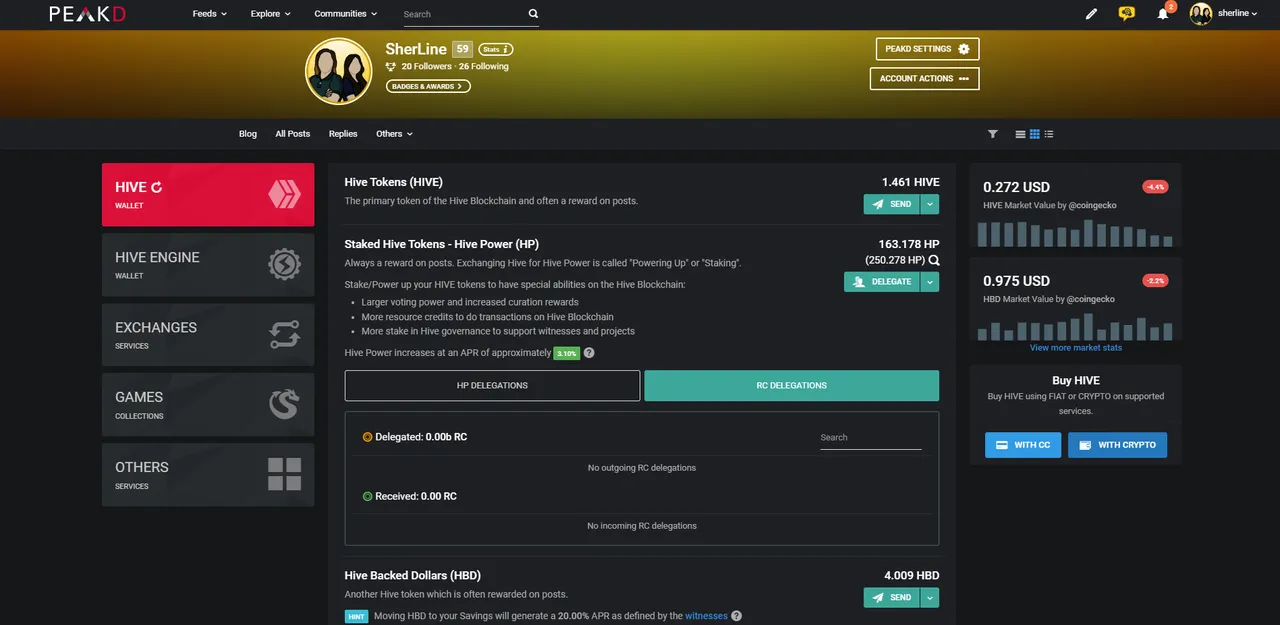Click the -2.2% HBD change badge
This screenshot has height=625, width=1280.
(1155, 281)
